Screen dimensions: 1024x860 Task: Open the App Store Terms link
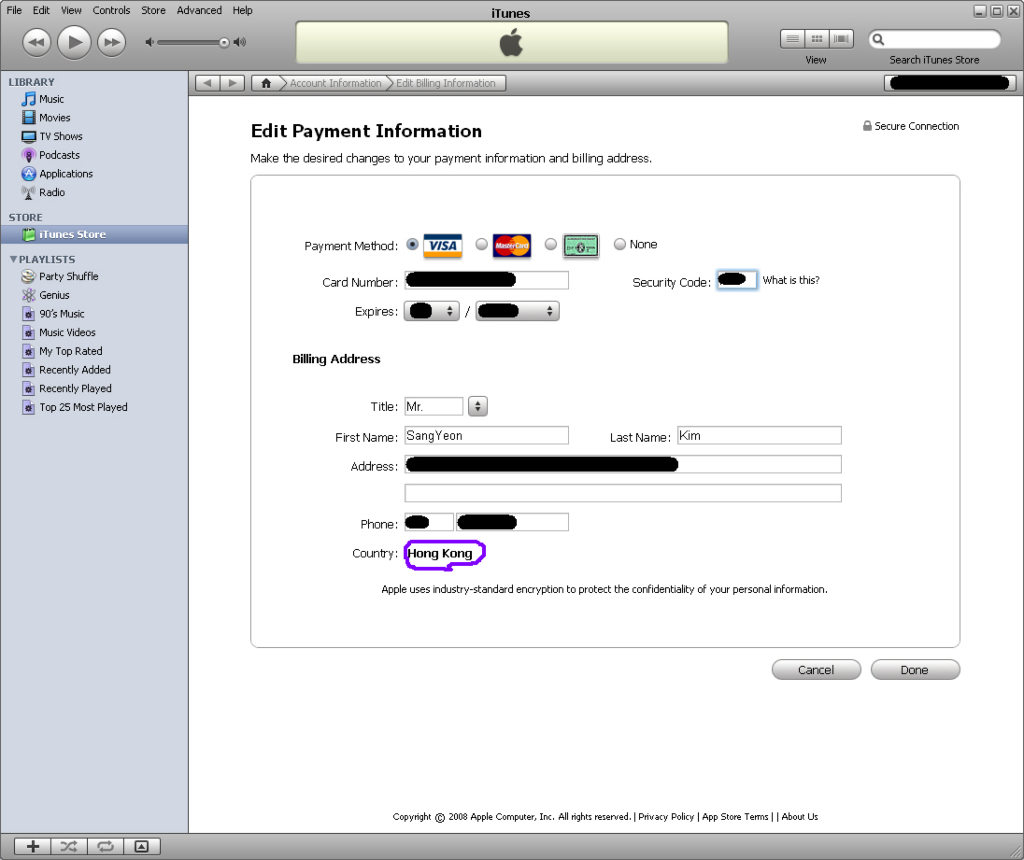(x=735, y=817)
